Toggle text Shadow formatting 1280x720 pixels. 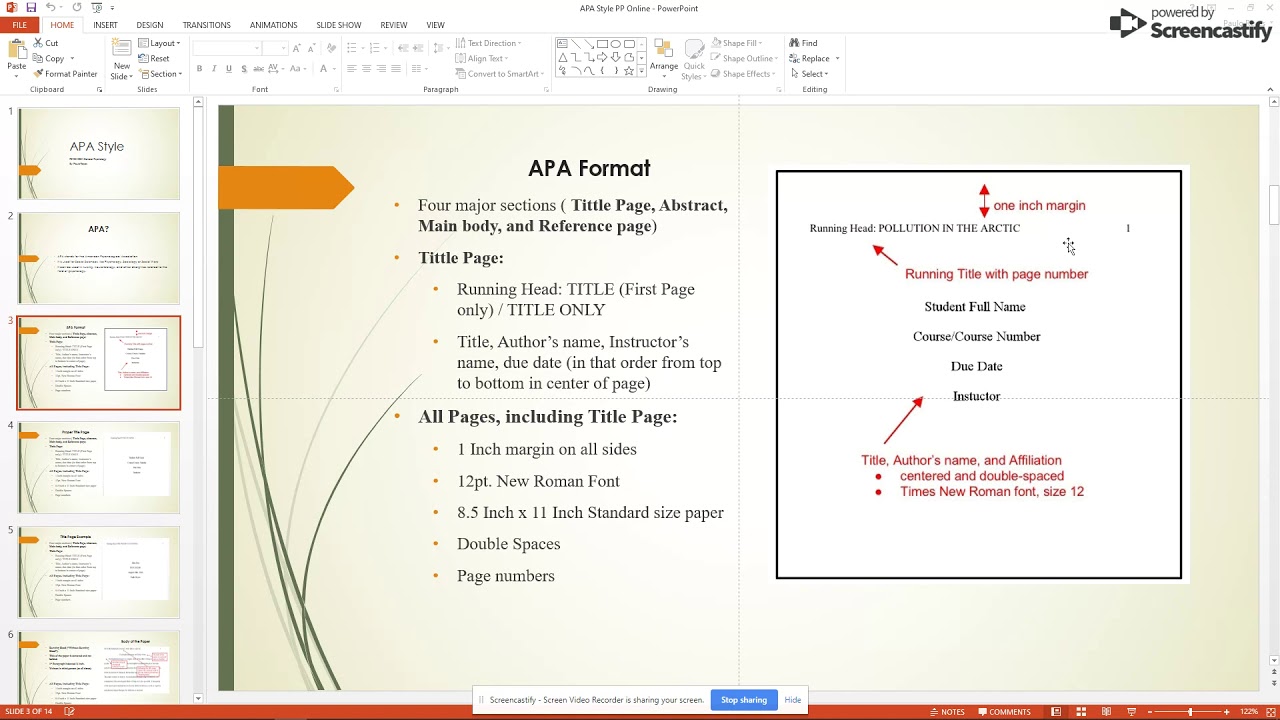coord(244,68)
